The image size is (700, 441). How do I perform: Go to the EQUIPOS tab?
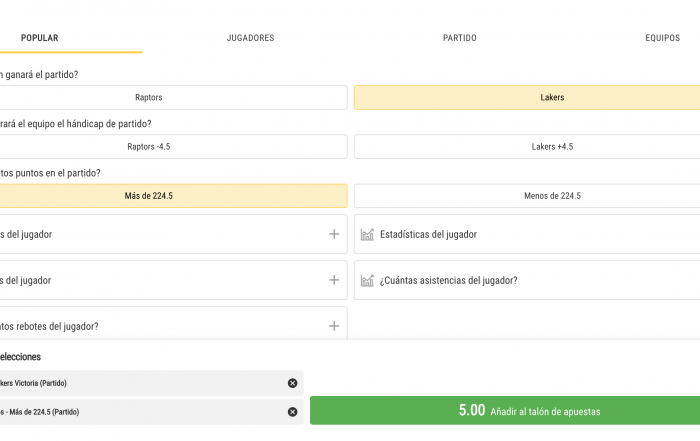pos(662,38)
